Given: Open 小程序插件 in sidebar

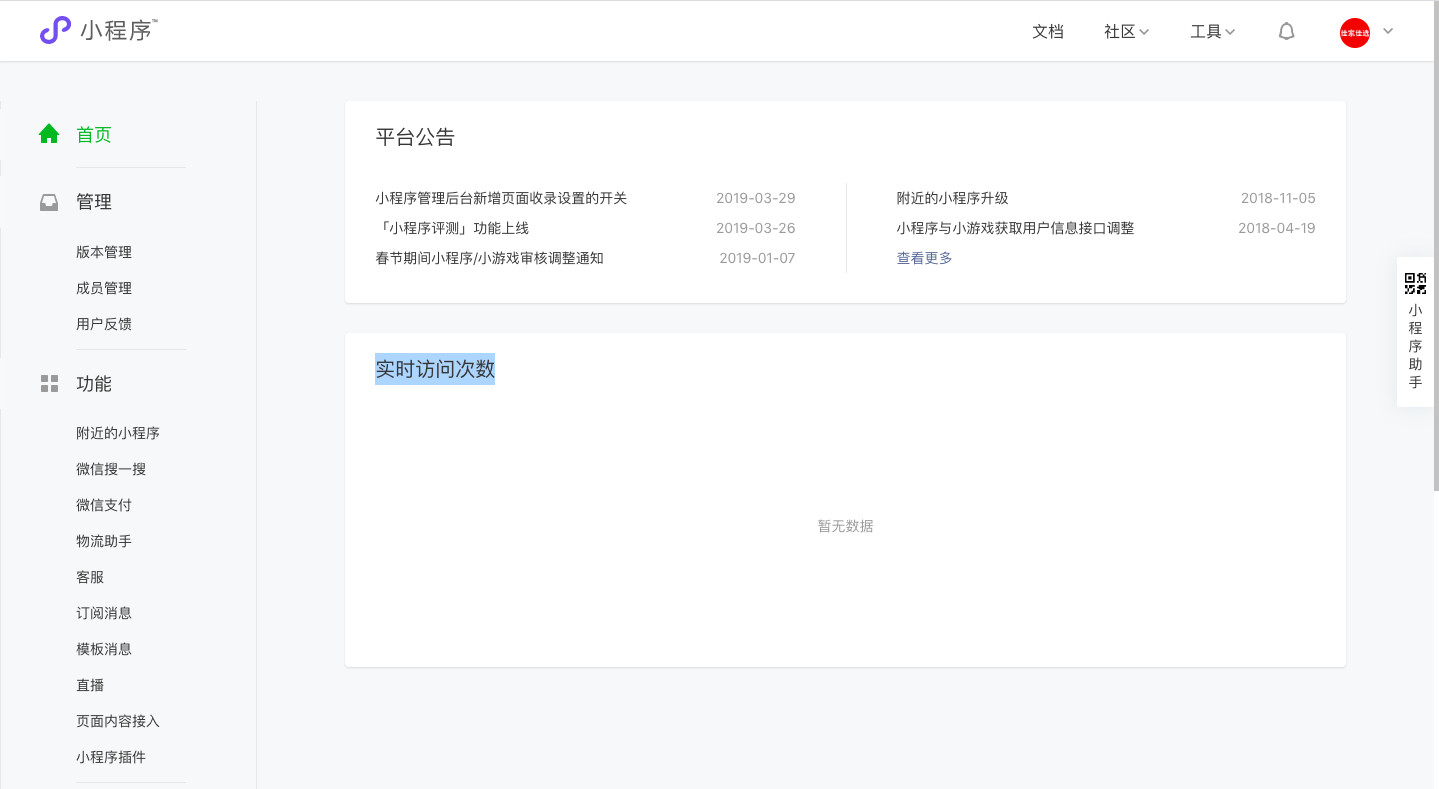Looking at the screenshot, I should click(x=111, y=757).
